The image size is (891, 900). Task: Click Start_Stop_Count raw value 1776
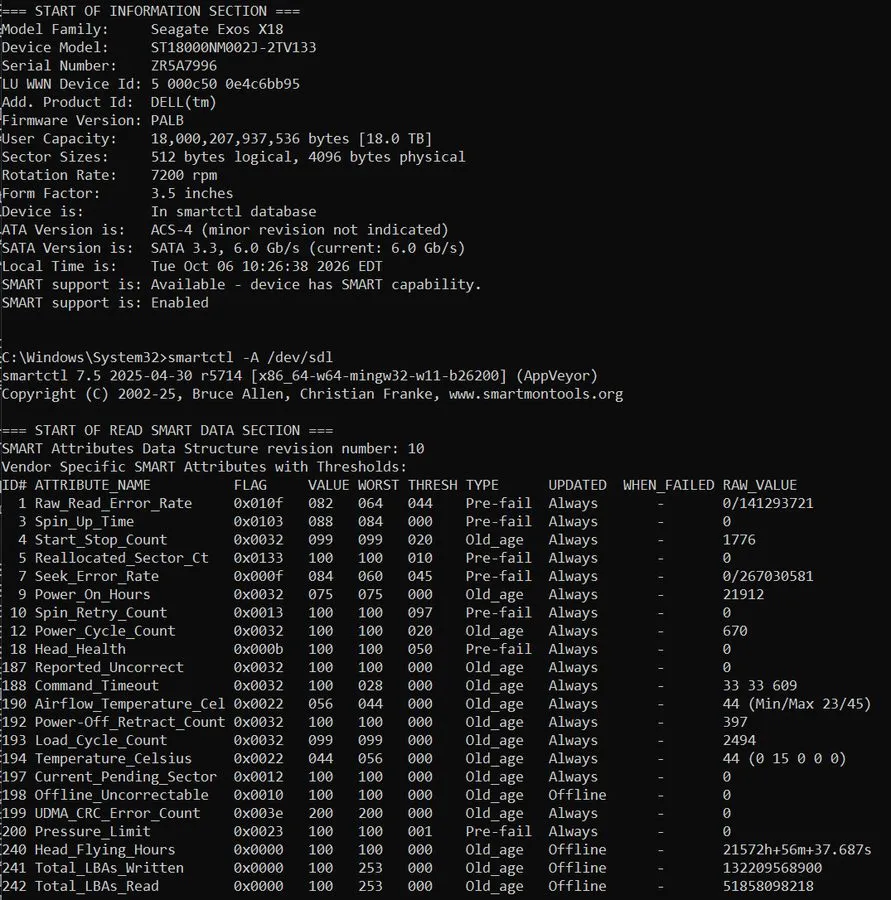739,540
